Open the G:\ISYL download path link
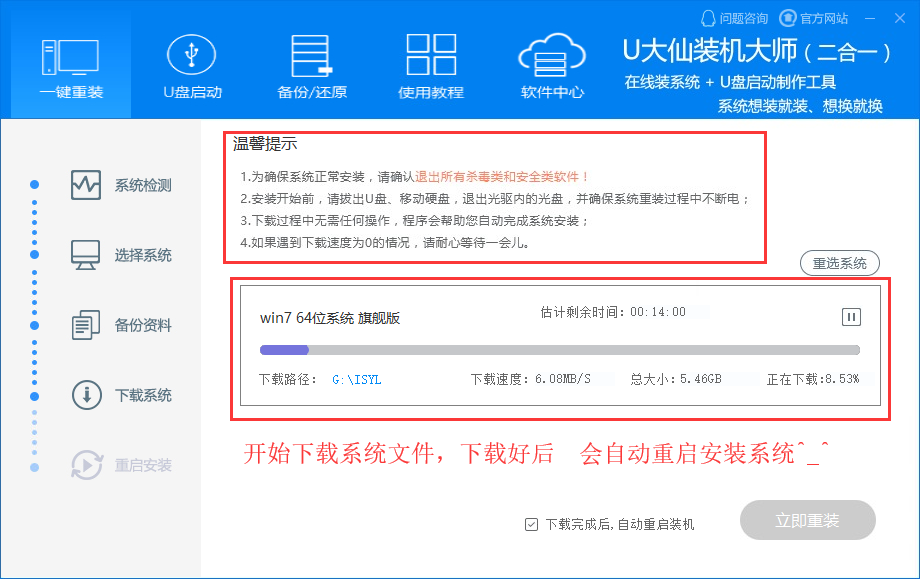 pyautogui.click(x=357, y=380)
